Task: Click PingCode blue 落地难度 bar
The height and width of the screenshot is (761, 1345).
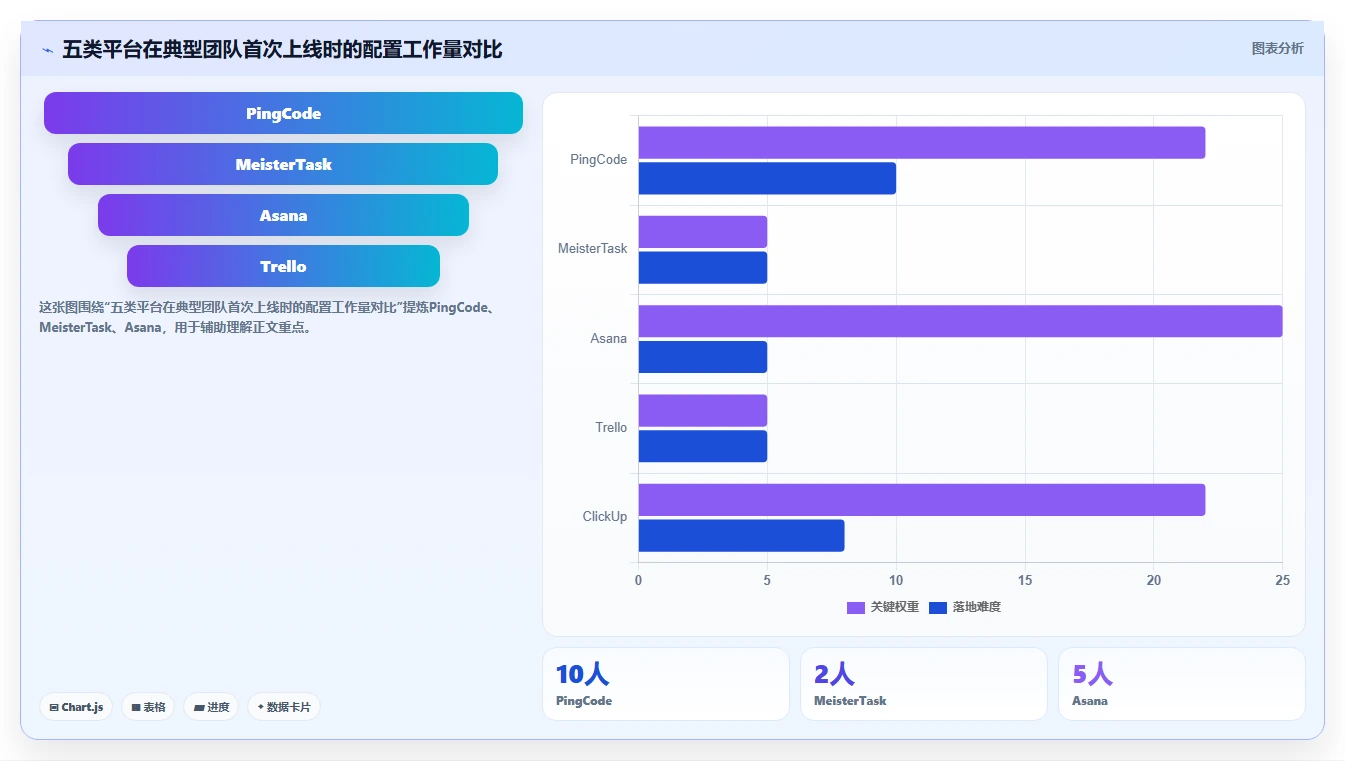Action: coord(767,178)
